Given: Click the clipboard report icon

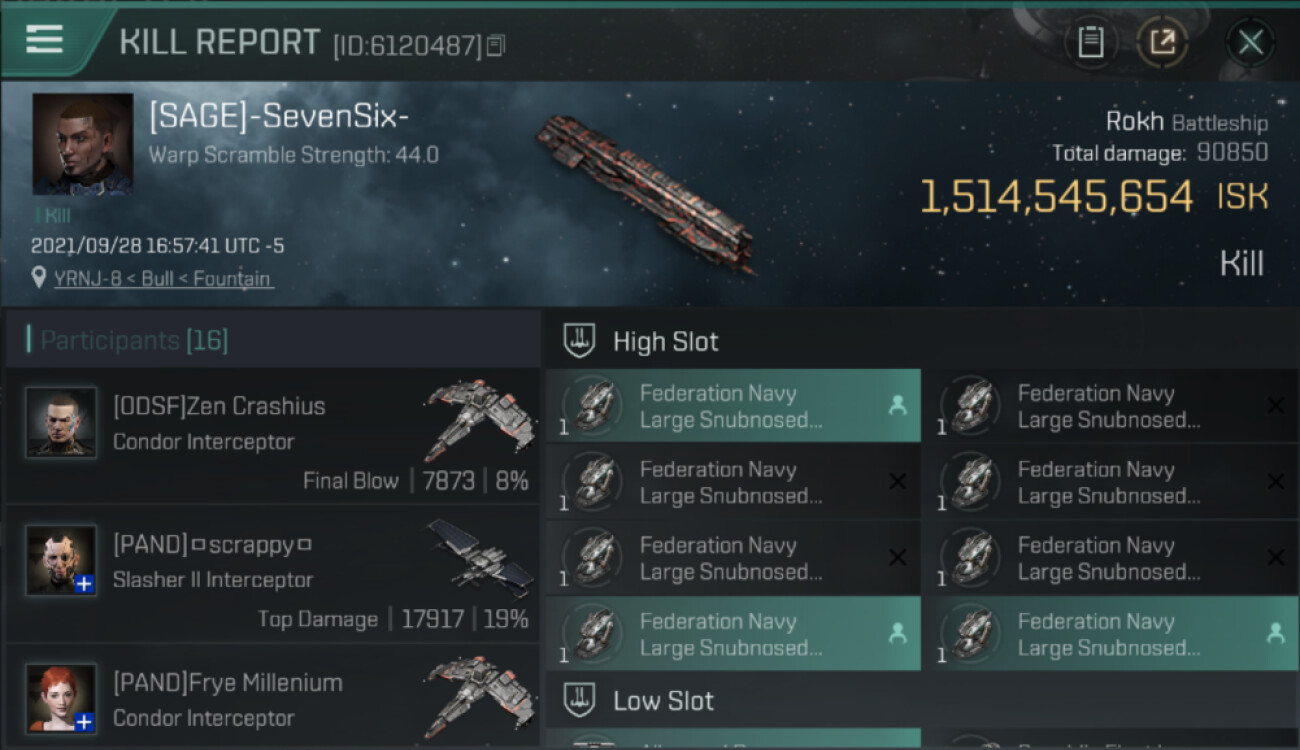Looking at the screenshot, I should coord(1090,42).
